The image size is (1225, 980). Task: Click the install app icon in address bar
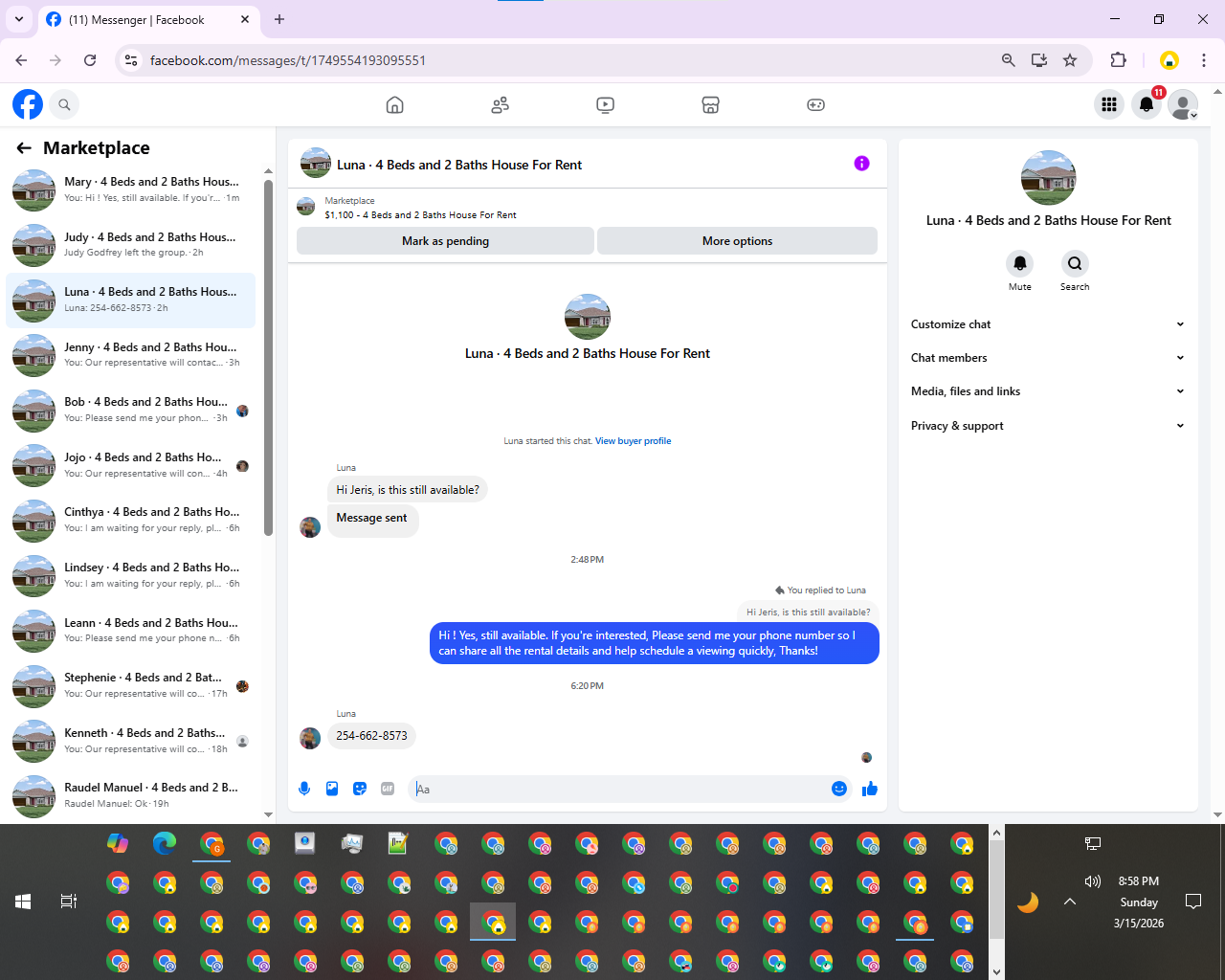[1039, 60]
